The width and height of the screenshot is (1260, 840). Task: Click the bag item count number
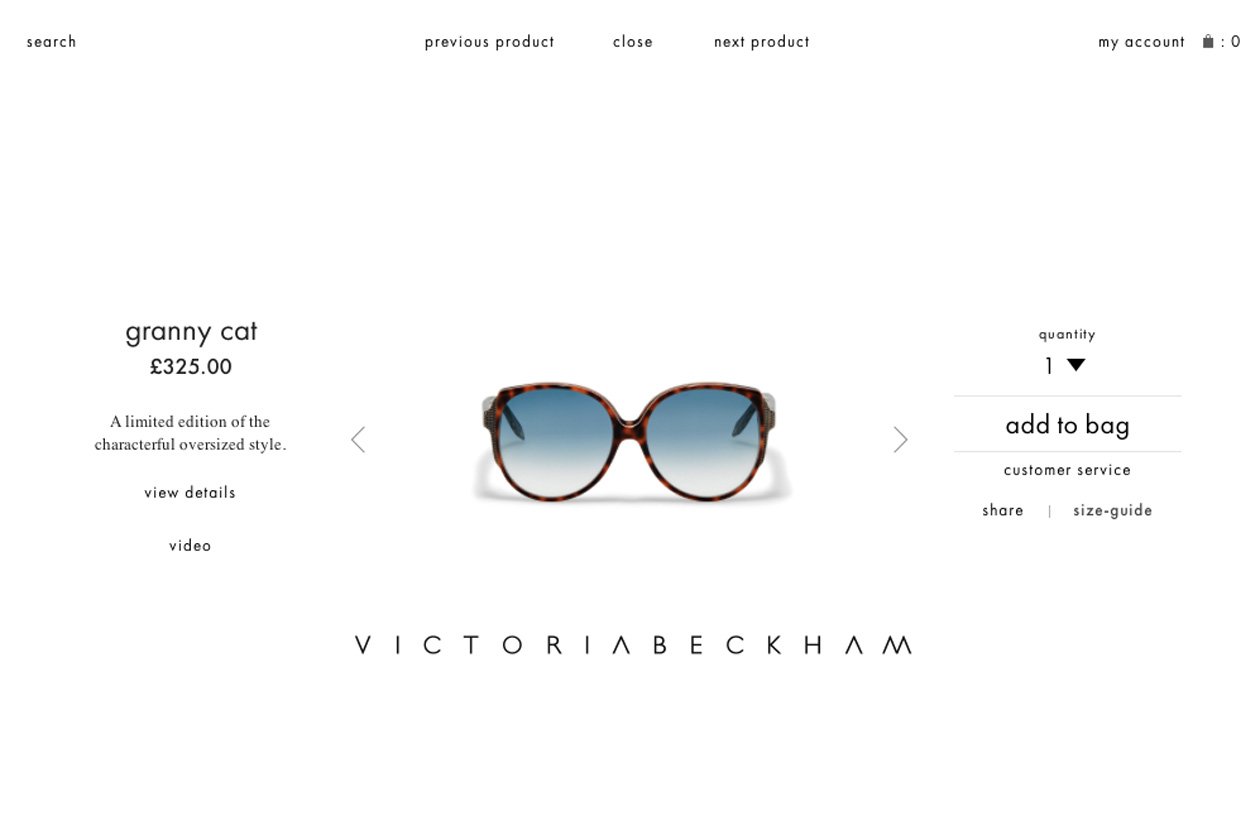pos(1236,42)
